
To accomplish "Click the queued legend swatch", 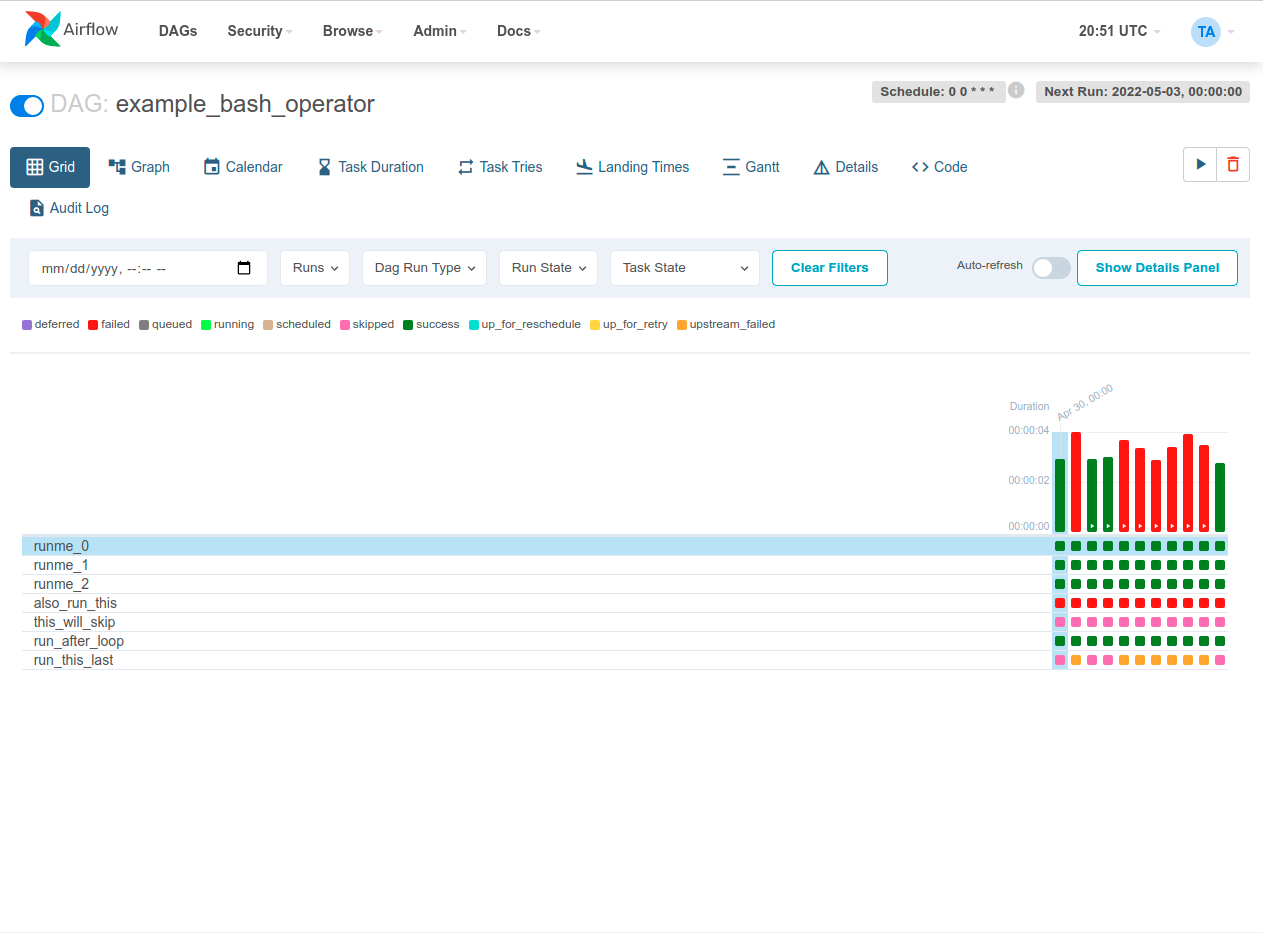I will pyautogui.click(x=144, y=325).
